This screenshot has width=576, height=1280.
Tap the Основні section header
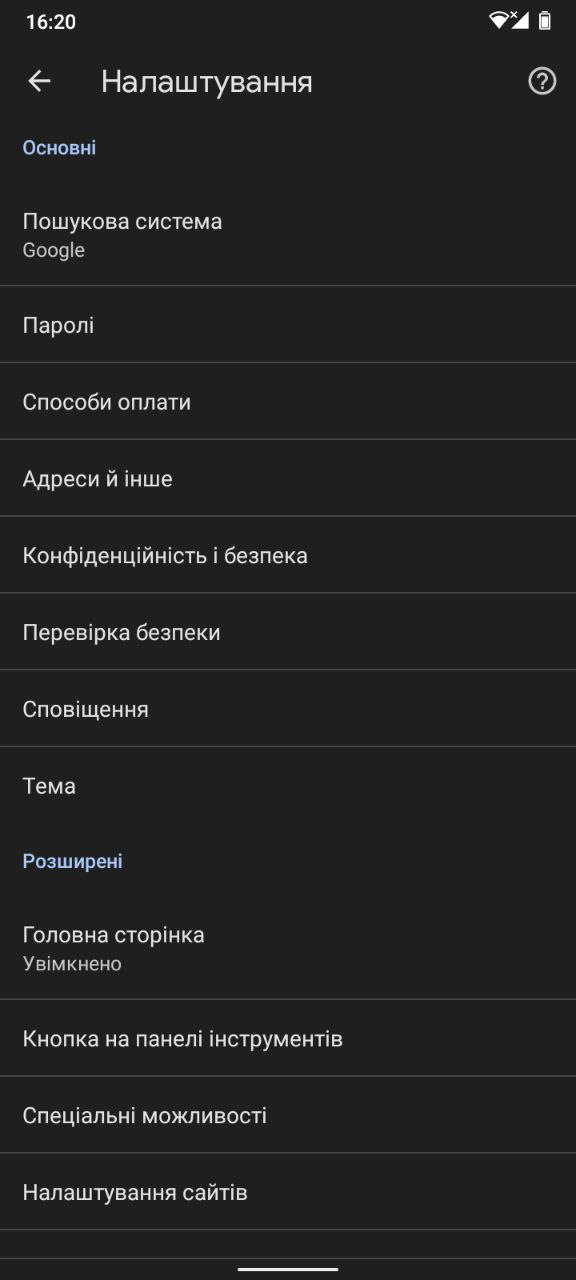pos(59,148)
